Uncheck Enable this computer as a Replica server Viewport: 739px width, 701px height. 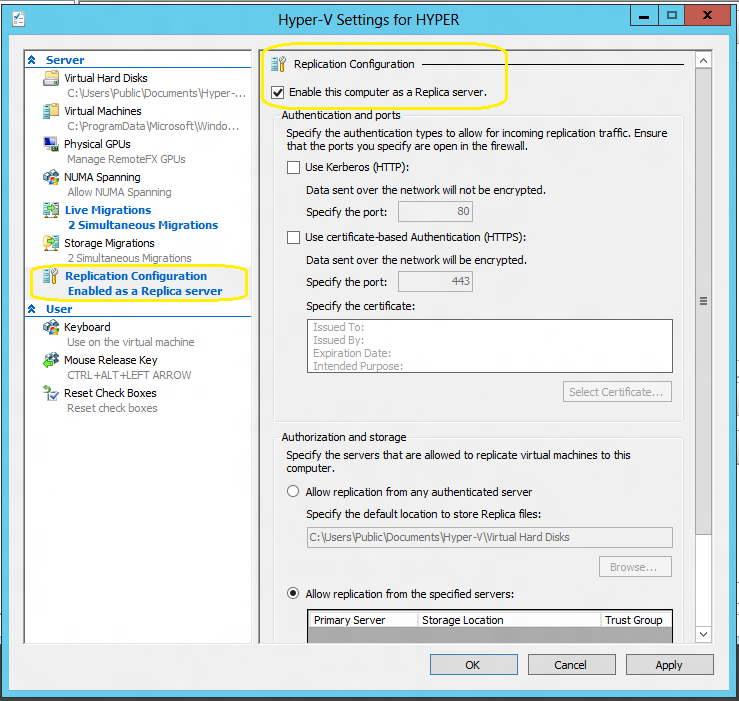click(x=278, y=92)
